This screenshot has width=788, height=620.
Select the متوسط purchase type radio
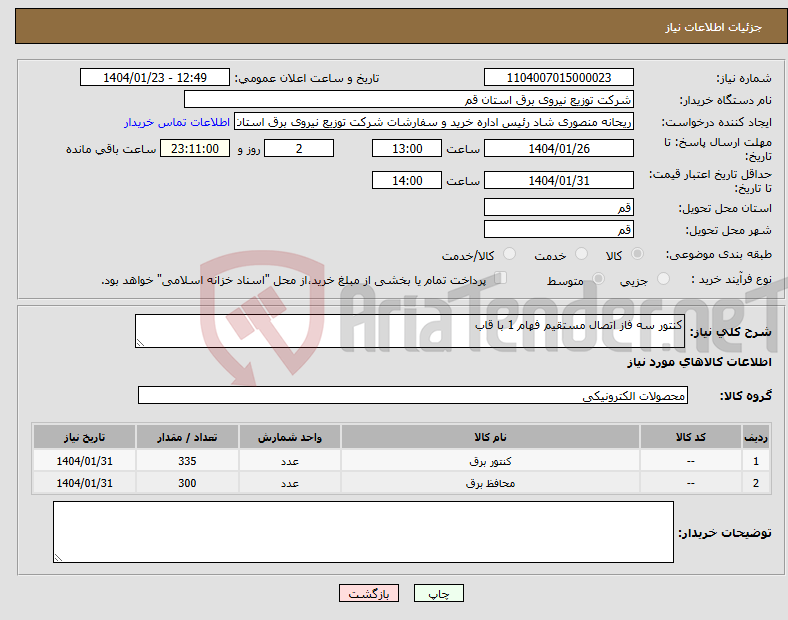point(598,279)
